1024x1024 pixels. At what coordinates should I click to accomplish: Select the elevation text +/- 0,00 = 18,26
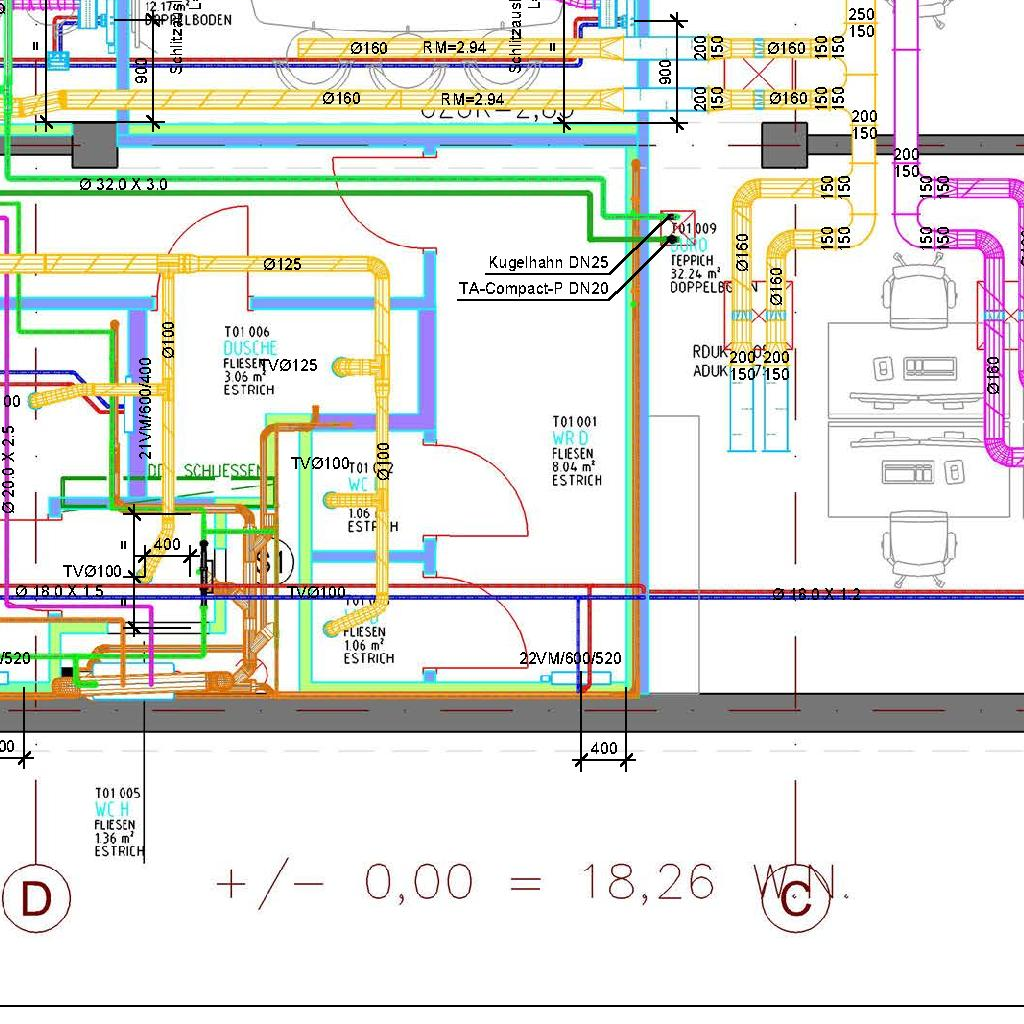[x=465, y=884]
